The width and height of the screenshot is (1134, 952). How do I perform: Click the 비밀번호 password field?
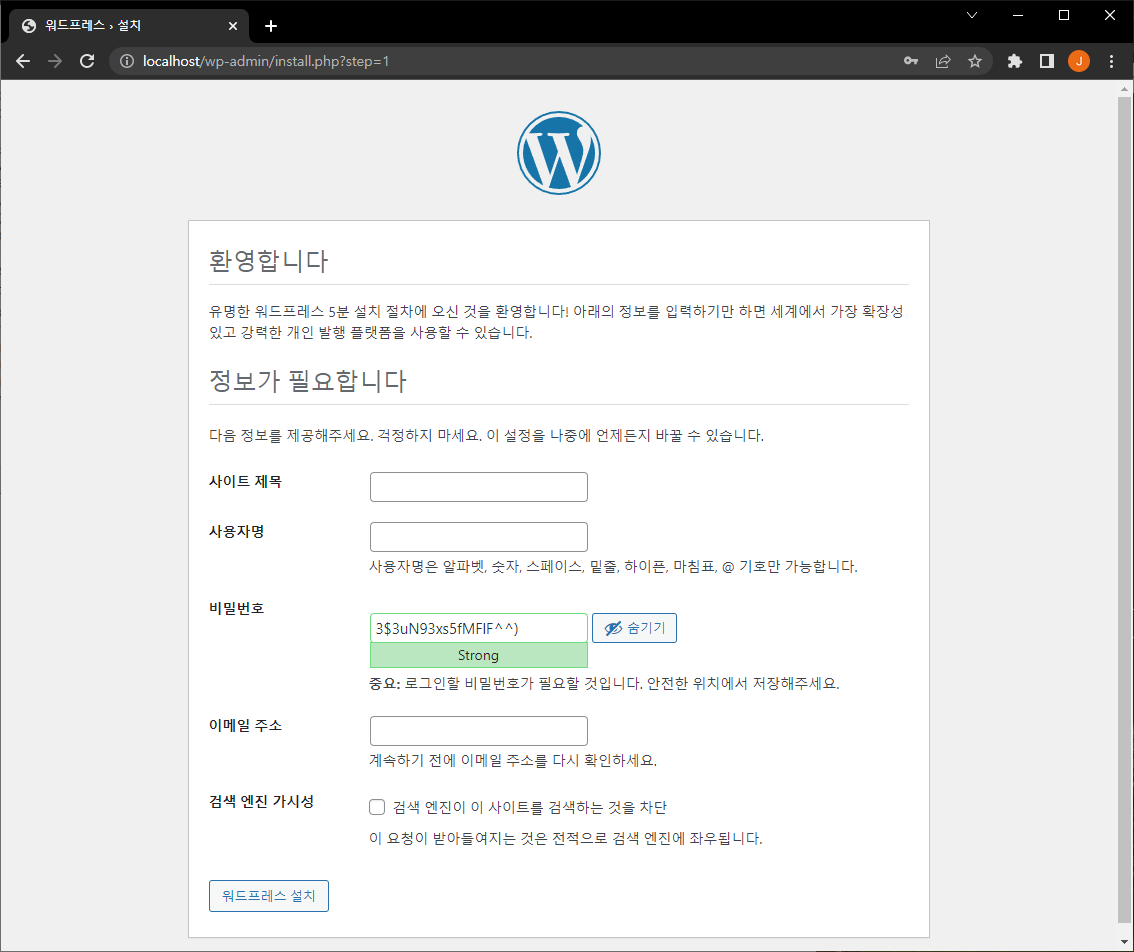(479, 628)
